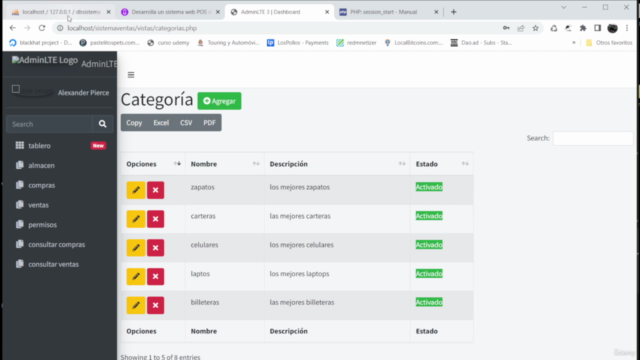Close the AdminLTE 3 Dashboard tab
Image resolution: width=640 pixels, height=360 pixels.
pyautogui.click(x=327, y=12)
